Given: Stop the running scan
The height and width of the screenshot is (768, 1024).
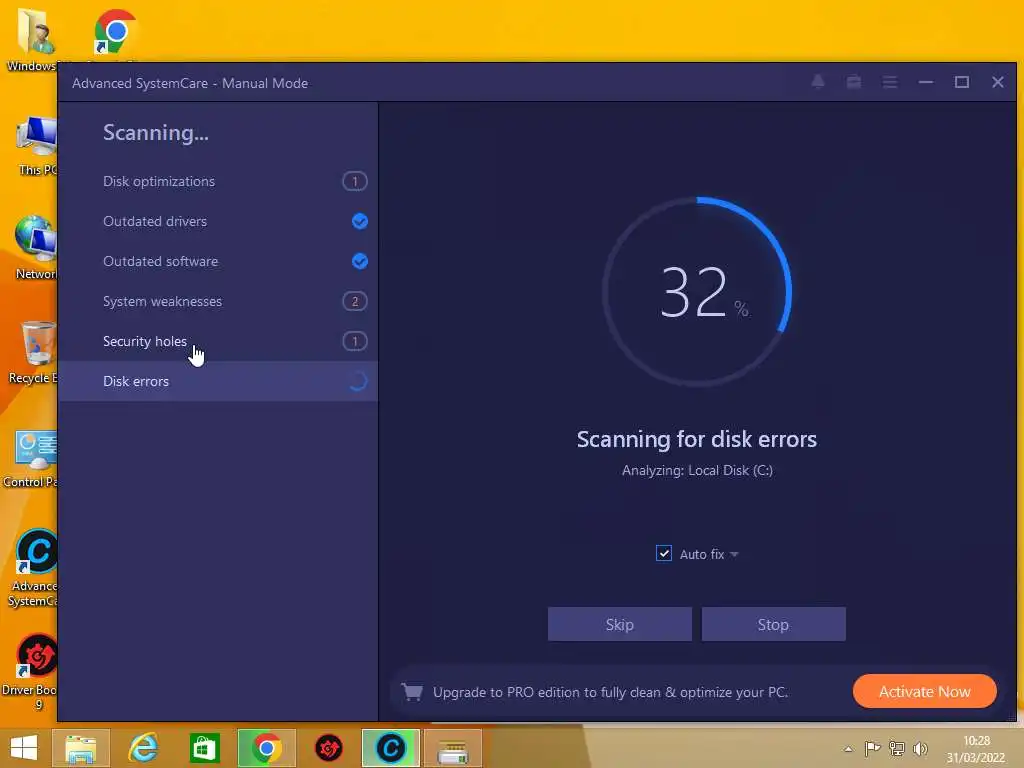Looking at the screenshot, I should point(773,624).
